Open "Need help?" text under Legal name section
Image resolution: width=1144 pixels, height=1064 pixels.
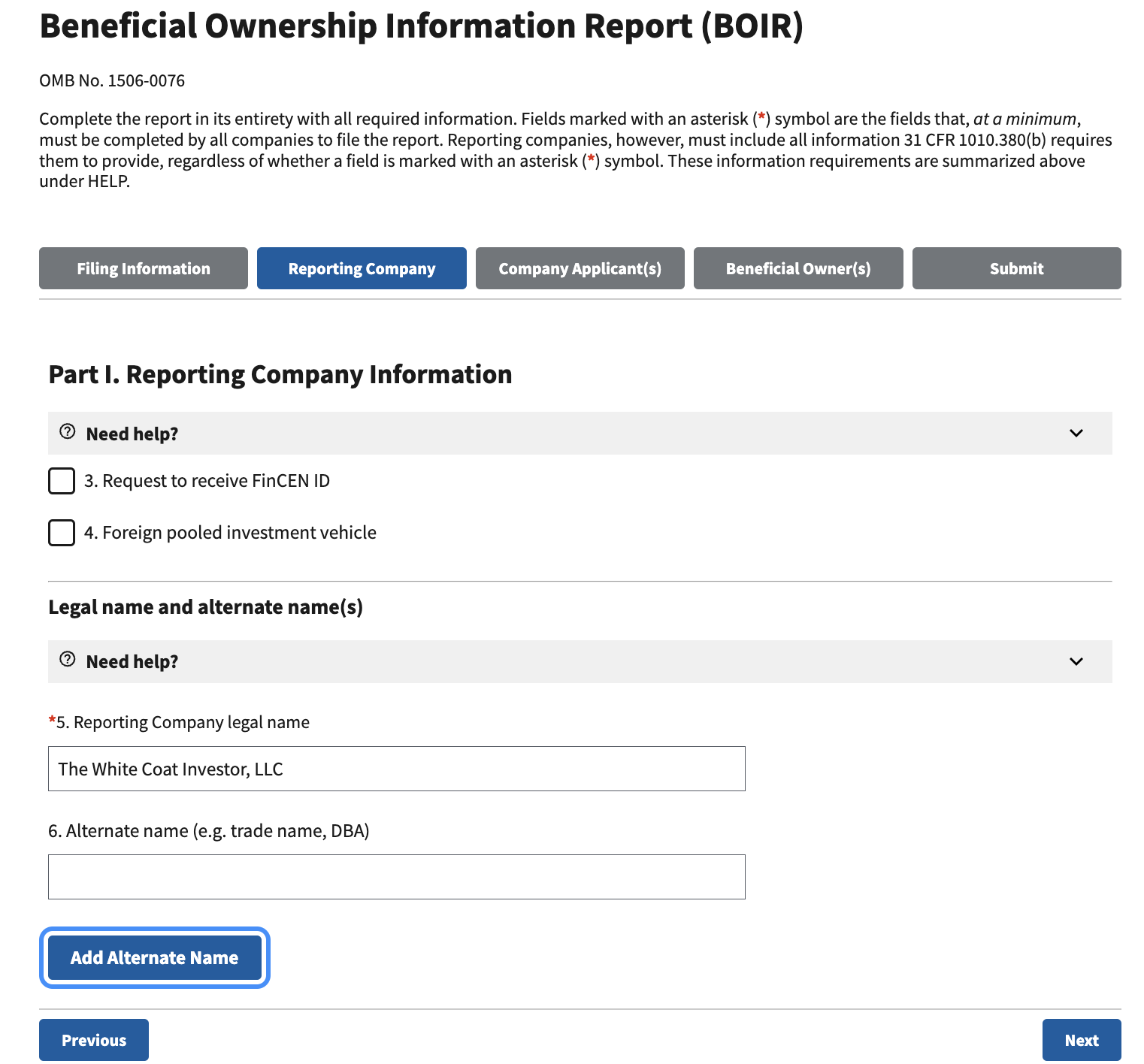(132, 662)
